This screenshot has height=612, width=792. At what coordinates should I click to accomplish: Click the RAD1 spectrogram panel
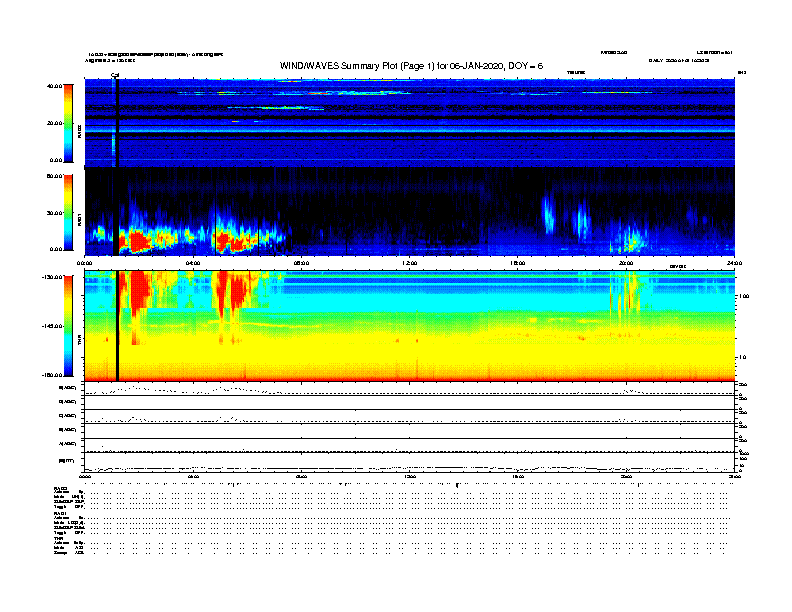point(410,212)
